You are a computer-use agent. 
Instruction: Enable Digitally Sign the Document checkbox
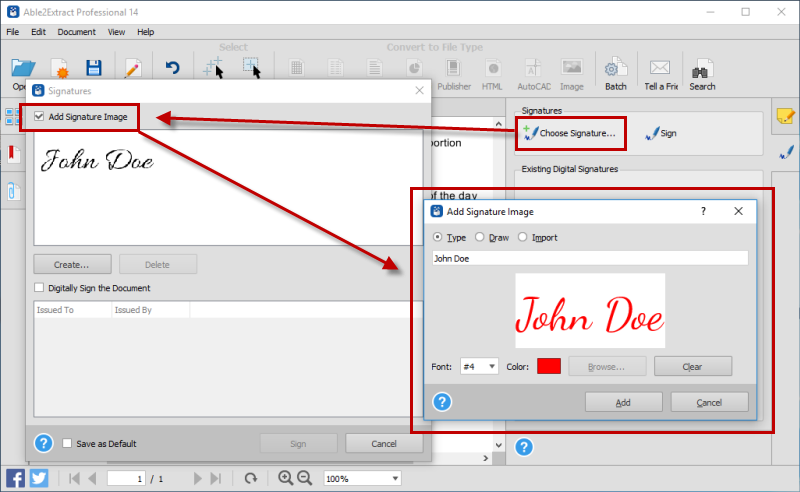point(39,288)
